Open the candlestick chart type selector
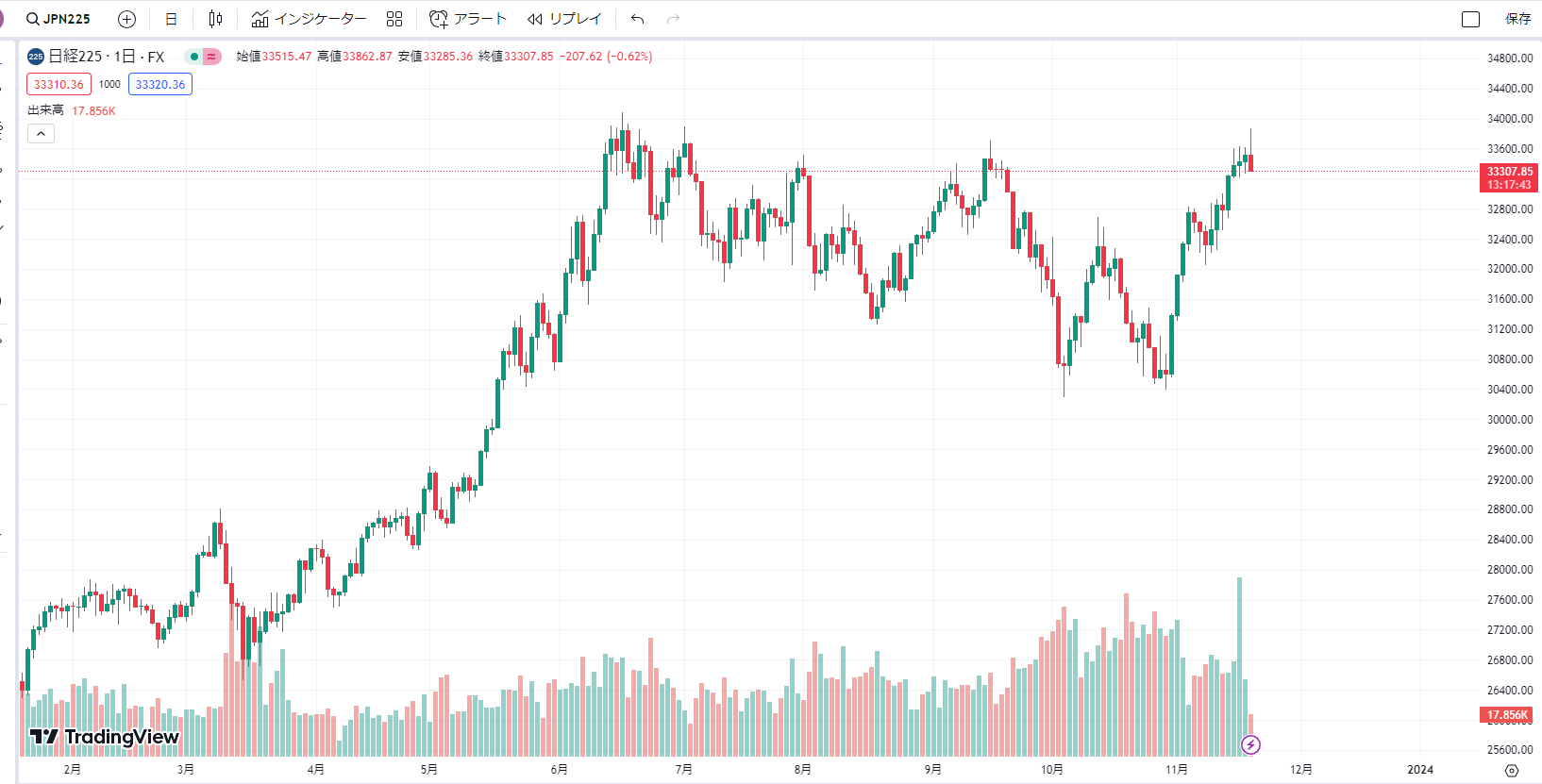This screenshot has width=1542, height=784. (x=215, y=19)
